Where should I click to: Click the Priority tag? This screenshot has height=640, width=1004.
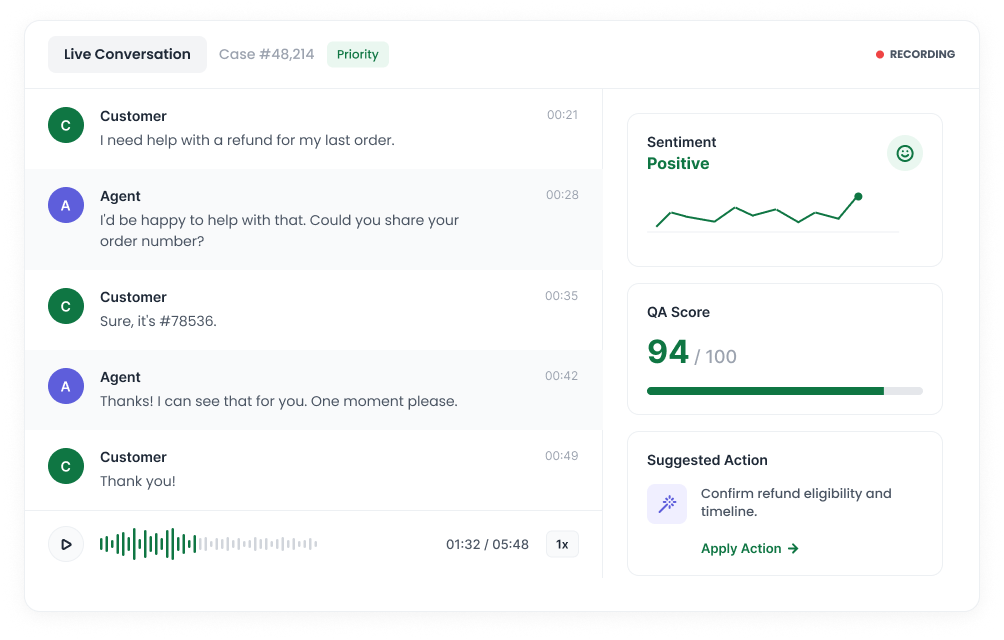pos(357,54)
